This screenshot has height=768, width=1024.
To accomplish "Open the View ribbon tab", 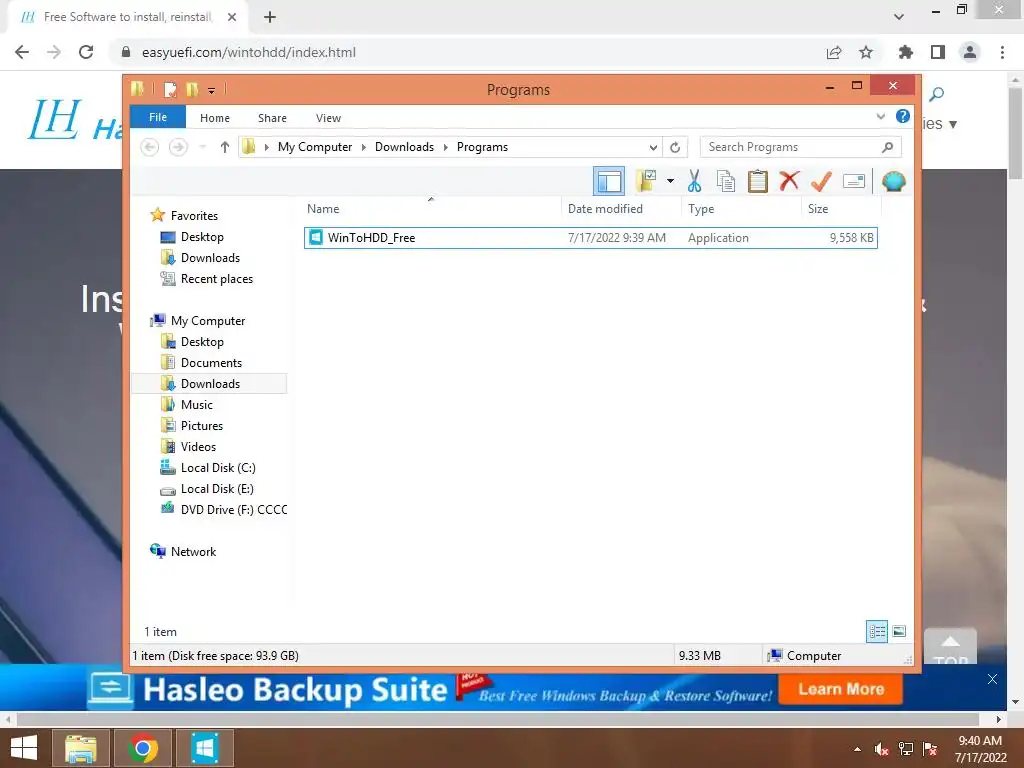I will tap(328, 118).
